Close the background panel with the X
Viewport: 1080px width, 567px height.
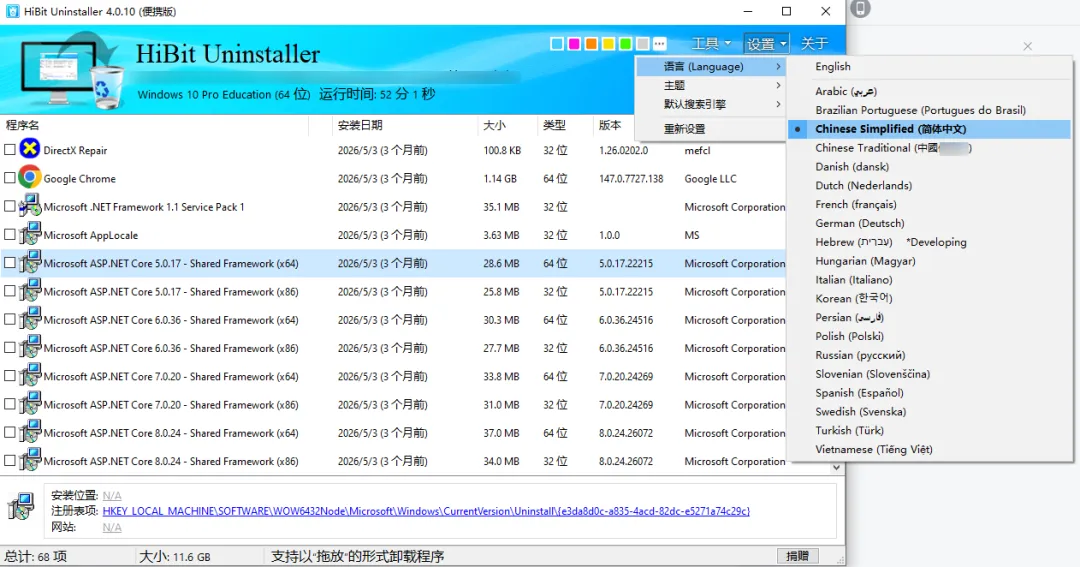tap(1028, 46)
